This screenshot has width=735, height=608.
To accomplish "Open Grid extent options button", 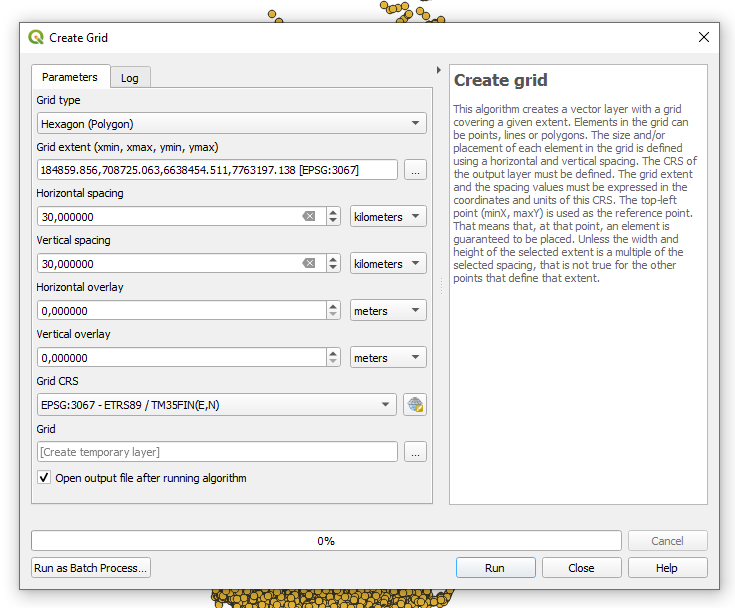I will 415,170.
